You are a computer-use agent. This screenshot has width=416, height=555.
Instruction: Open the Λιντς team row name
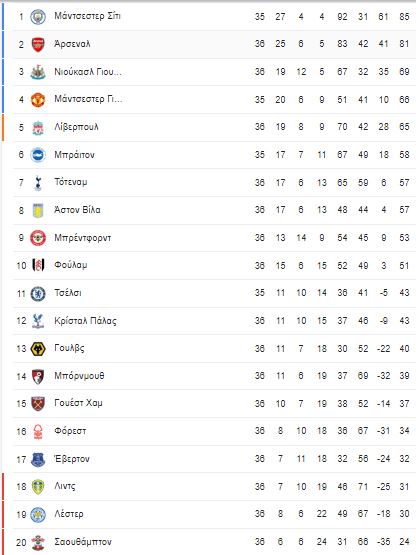point(65,486)
